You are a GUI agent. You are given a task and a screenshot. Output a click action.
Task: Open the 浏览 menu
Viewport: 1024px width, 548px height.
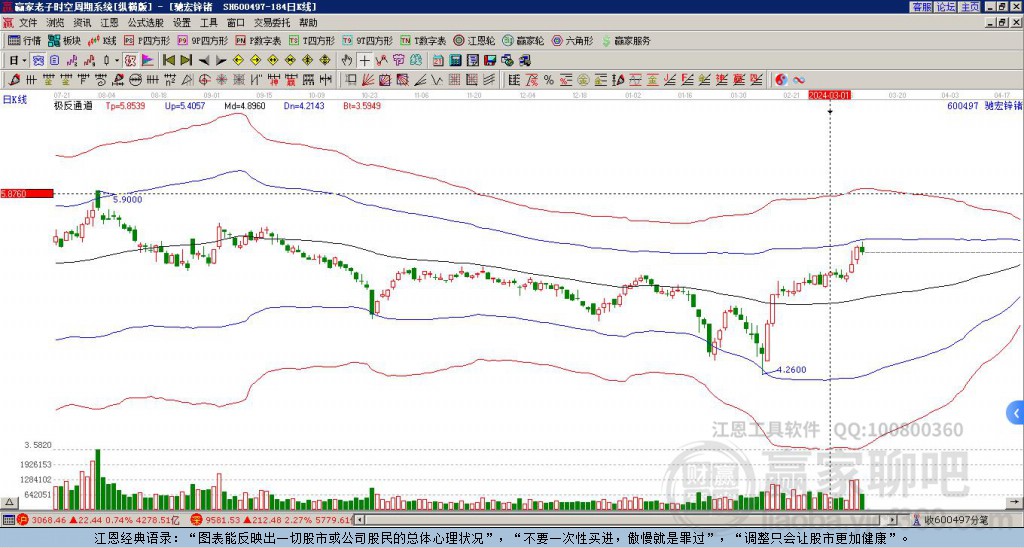[x=56, y=23]
